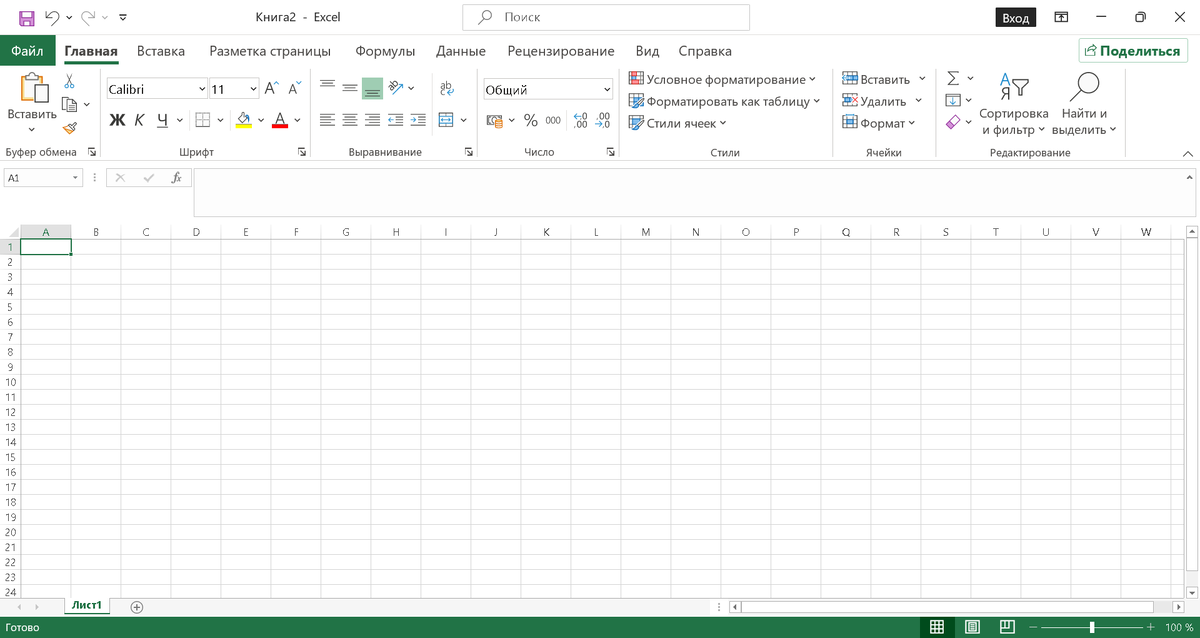1200x638 pixels.
Task: Click the Поиск search box
Action: [x=606, y=17]
